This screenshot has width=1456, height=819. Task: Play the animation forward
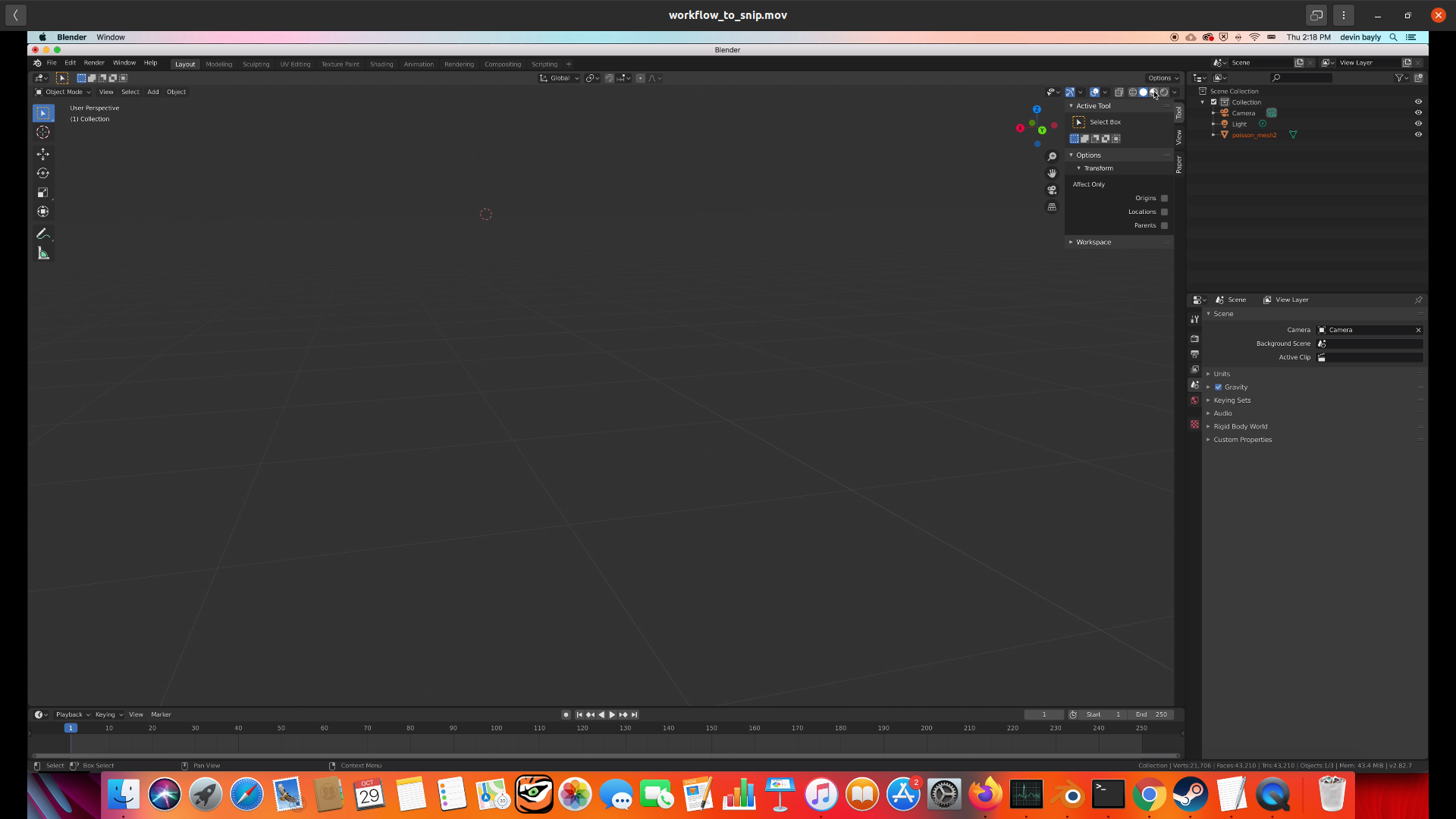tap(612, 714)
